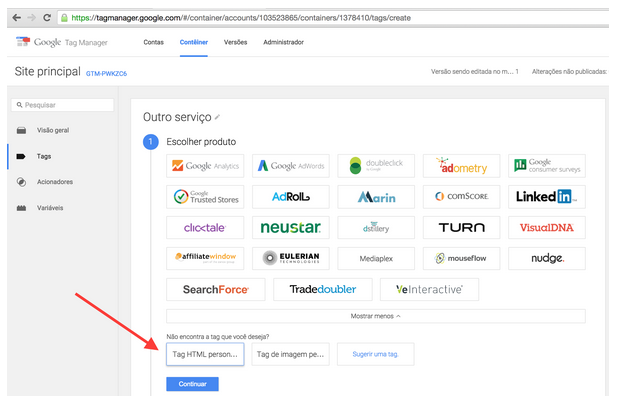Pick the Nudge product tile
The height and width of the screenshot is (408, 623).
click(547, 259)
